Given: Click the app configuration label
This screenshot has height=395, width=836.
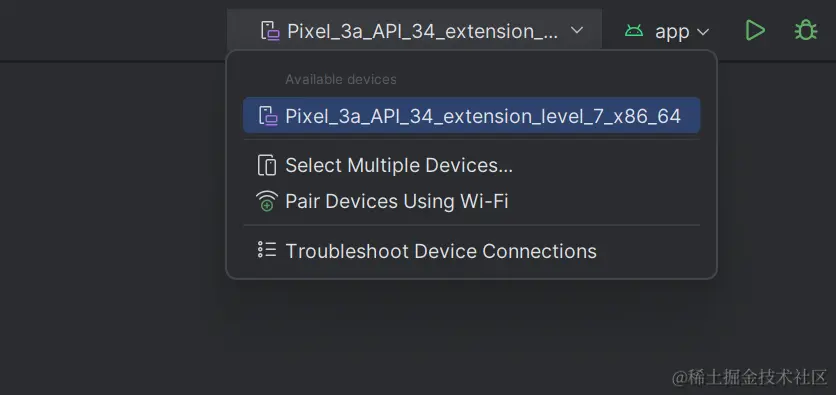Looking at the screenshot, I should pyautogui.click(x=672, y=32).
